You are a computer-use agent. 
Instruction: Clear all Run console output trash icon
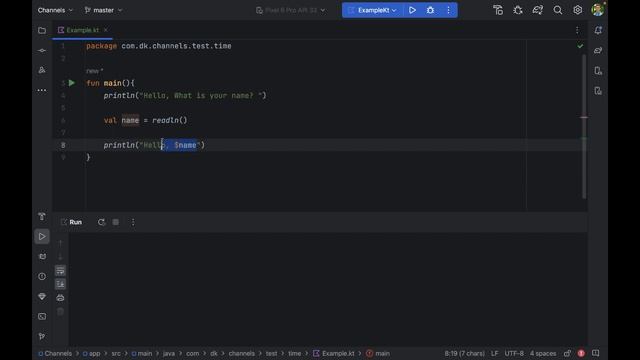point(60,312)
